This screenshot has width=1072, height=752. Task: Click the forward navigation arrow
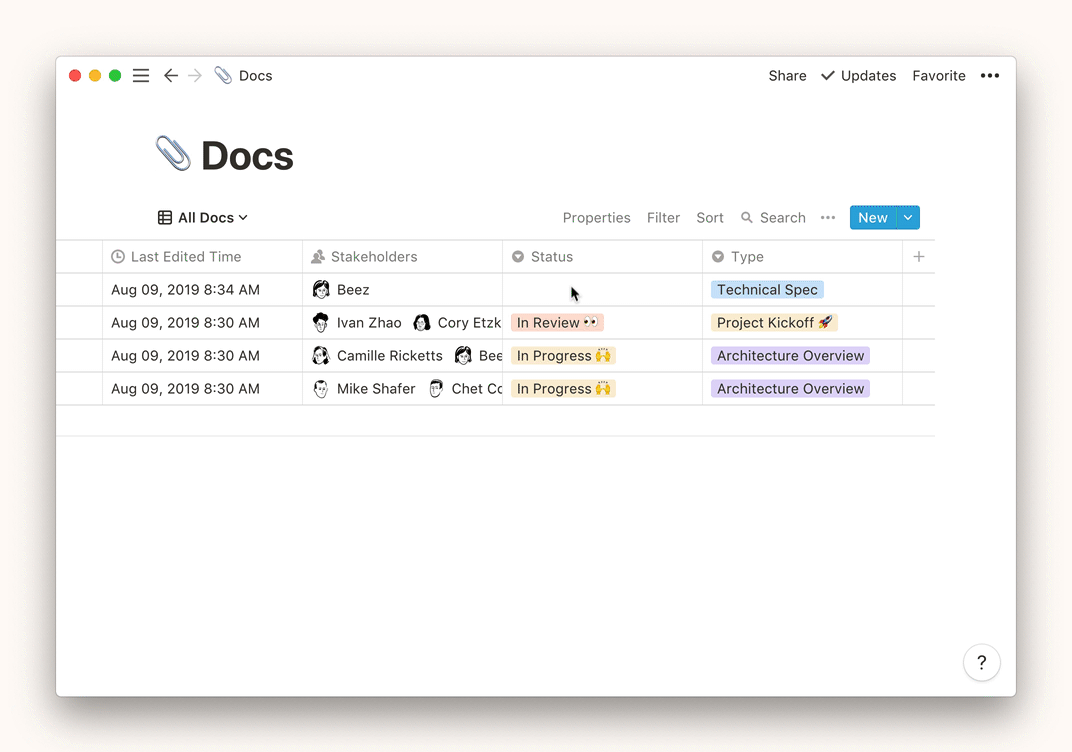point(195,76)
